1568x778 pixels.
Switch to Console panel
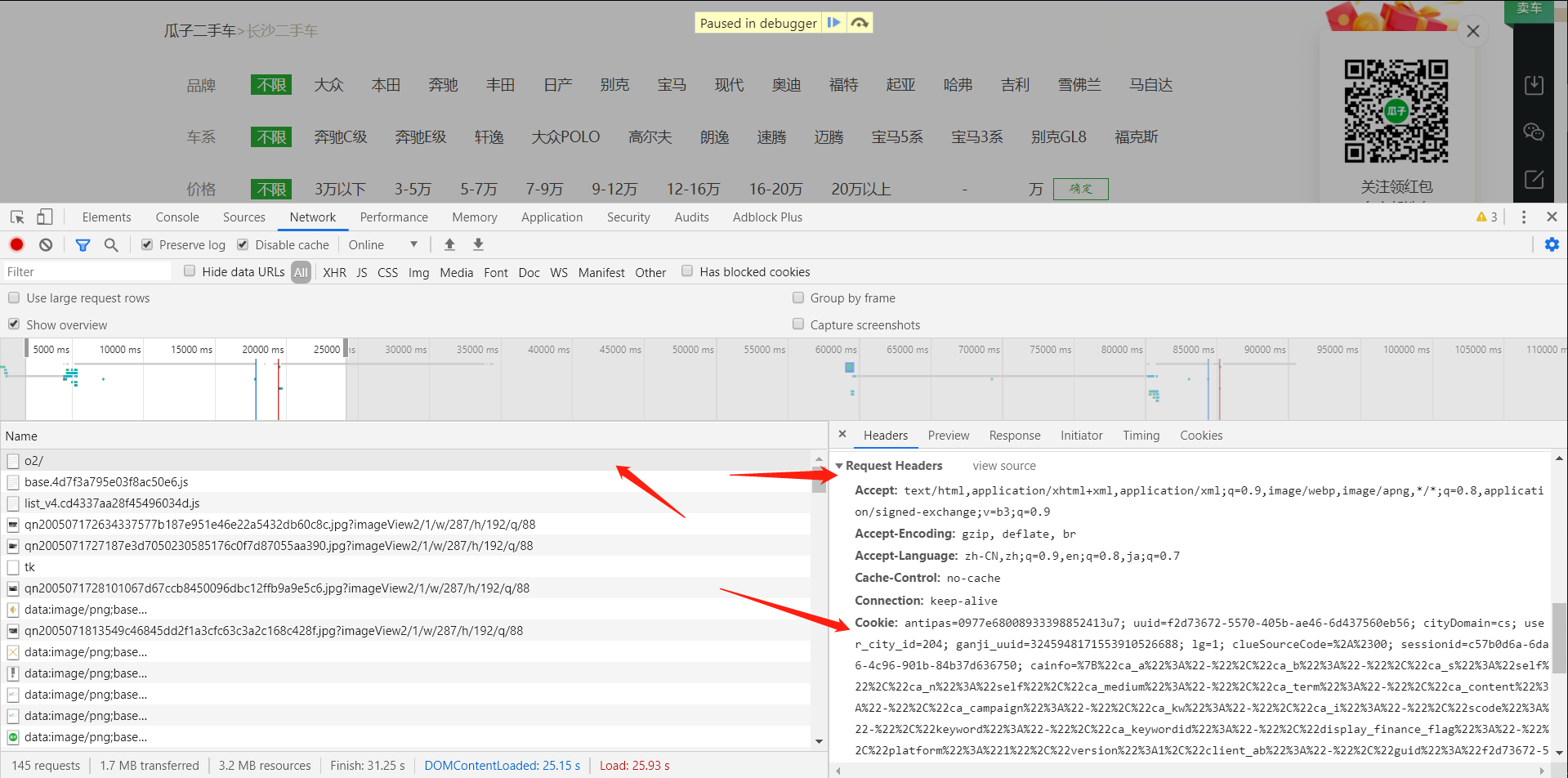(x=177, y=217)
